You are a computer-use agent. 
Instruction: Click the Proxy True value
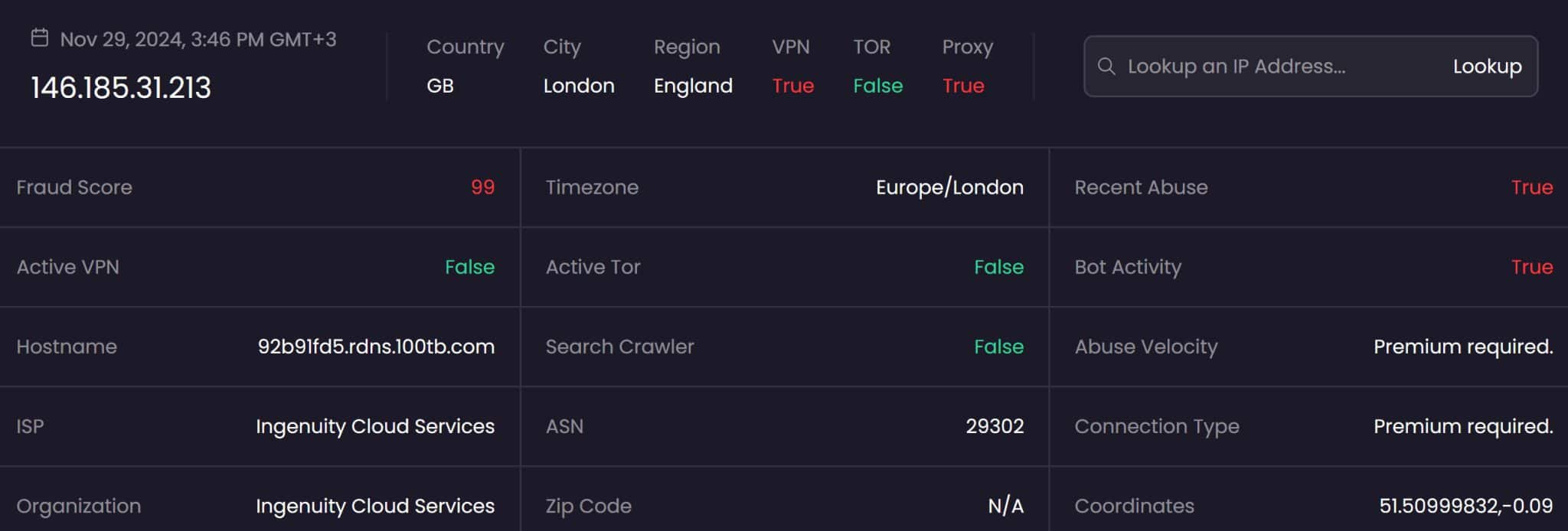click(x=963, y=86)
